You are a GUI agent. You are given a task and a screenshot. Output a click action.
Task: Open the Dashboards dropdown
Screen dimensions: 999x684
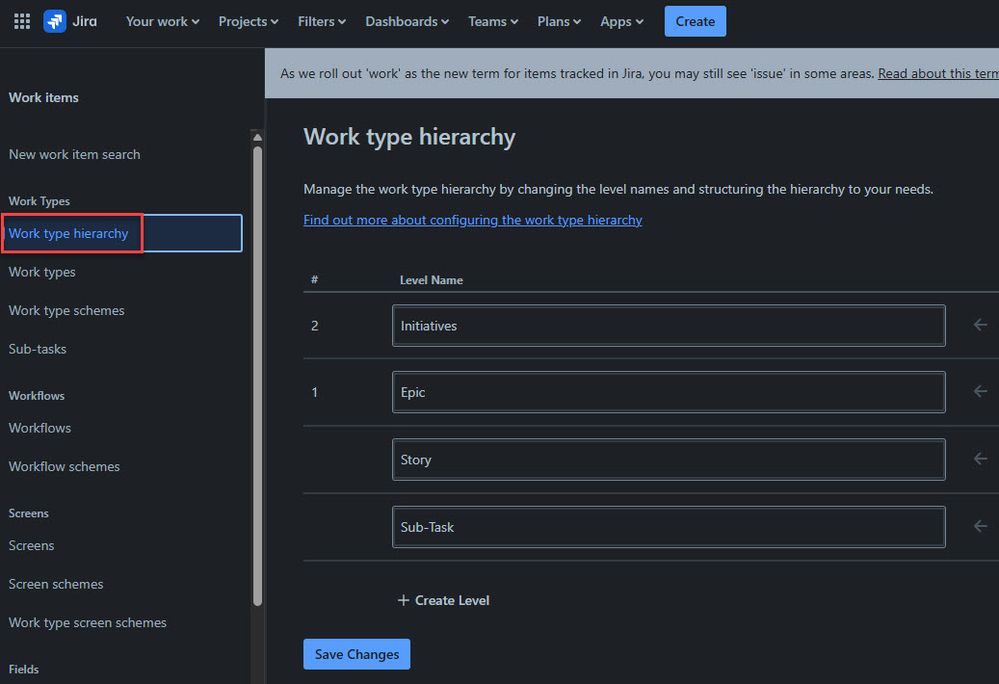[x=407, y=21]
